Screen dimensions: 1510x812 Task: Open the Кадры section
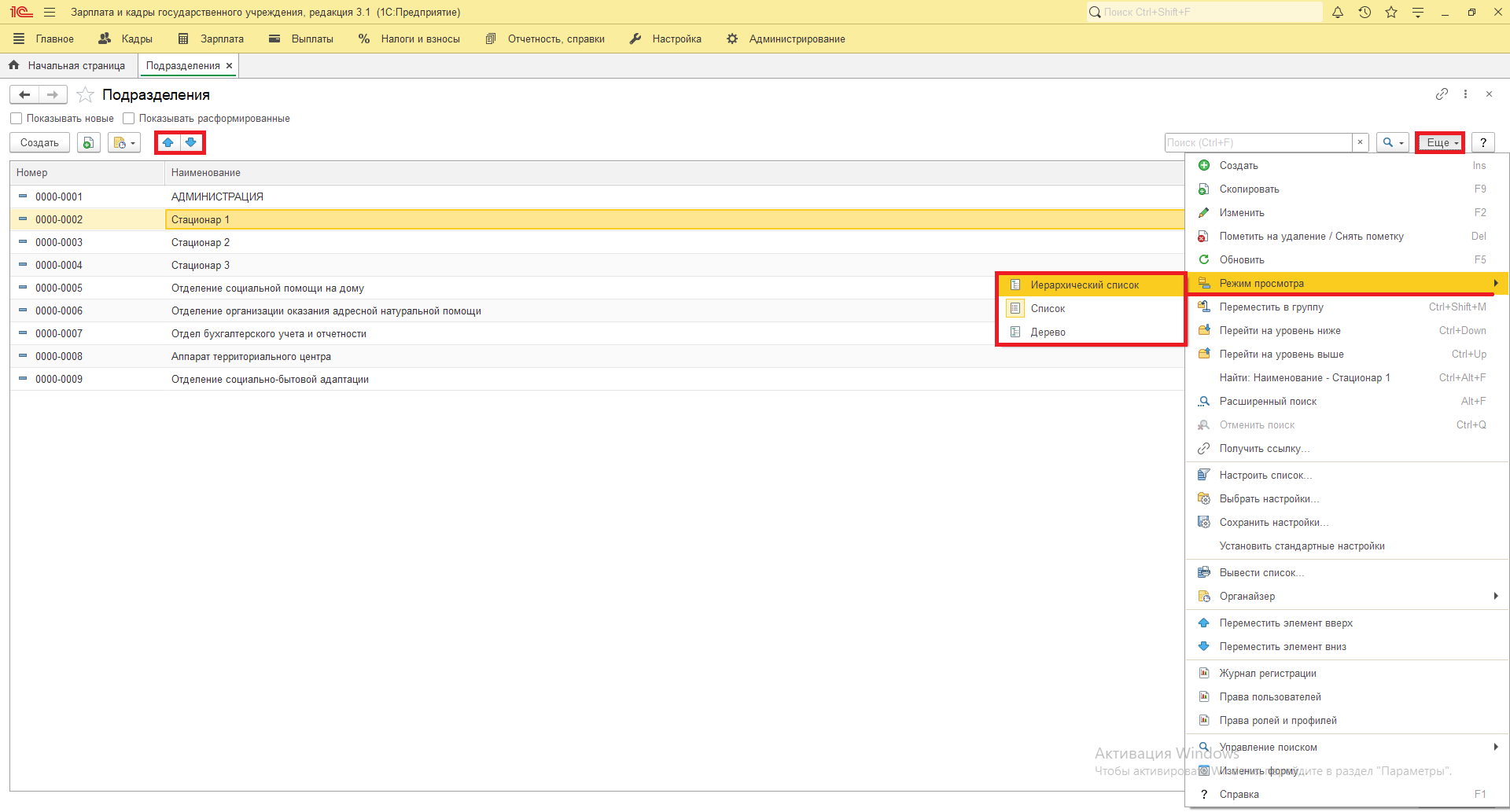pos(126,39)
